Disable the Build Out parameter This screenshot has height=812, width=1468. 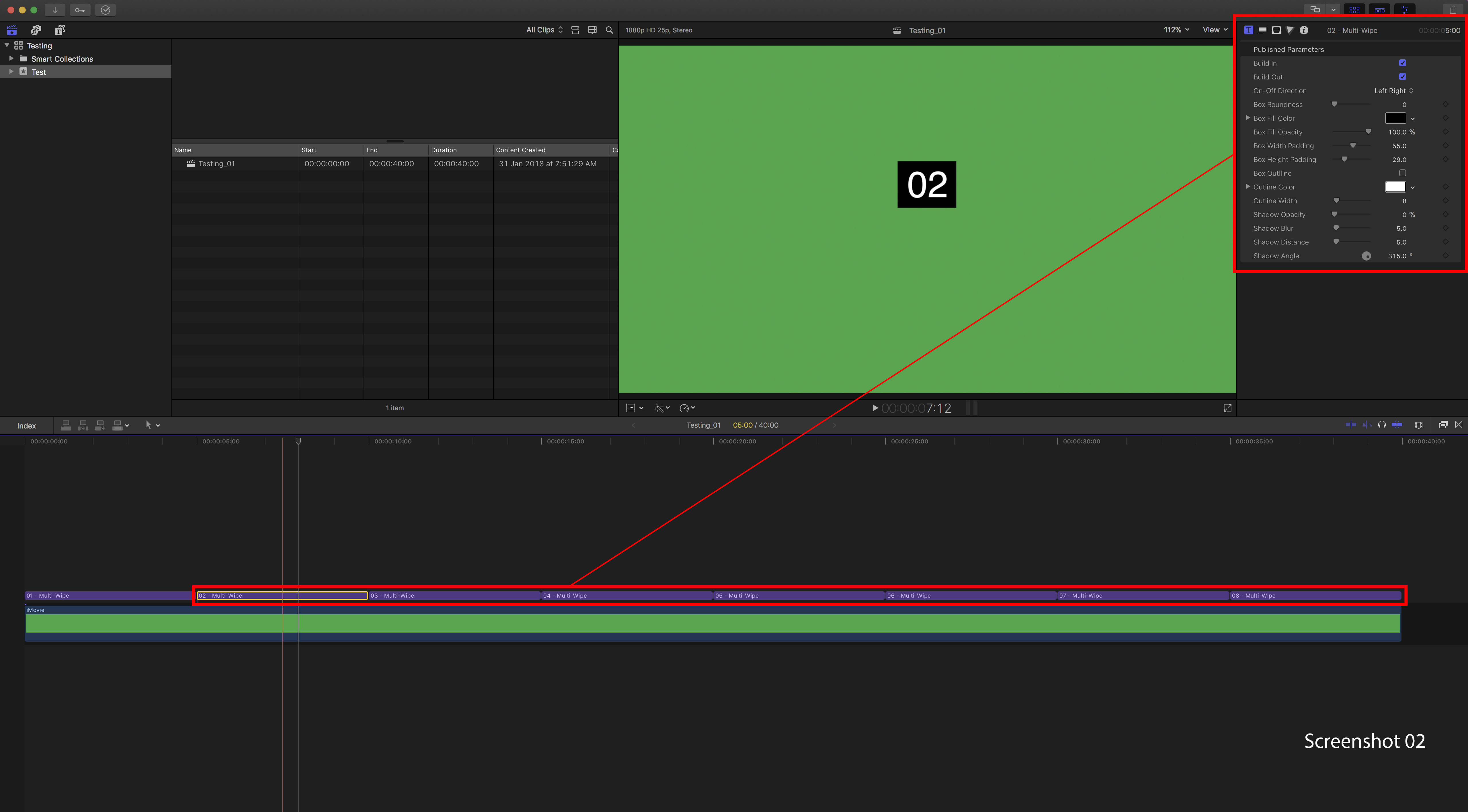[x=1402, y=76]
